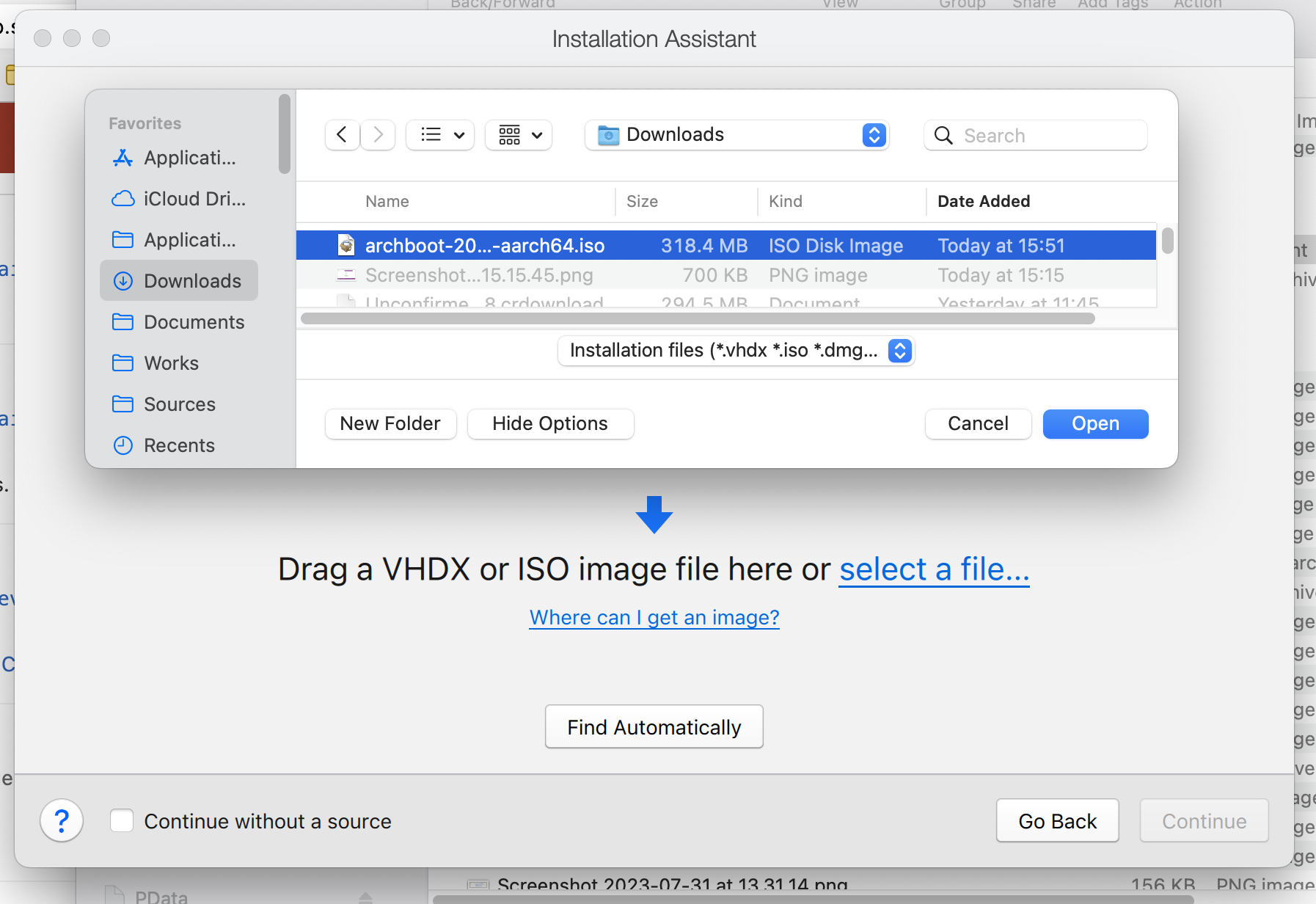The width and height of the screenshot is (1316, 904).
Task: Click the 'select a file...' link
Action: pyautogui.click(x=934, y=569)
